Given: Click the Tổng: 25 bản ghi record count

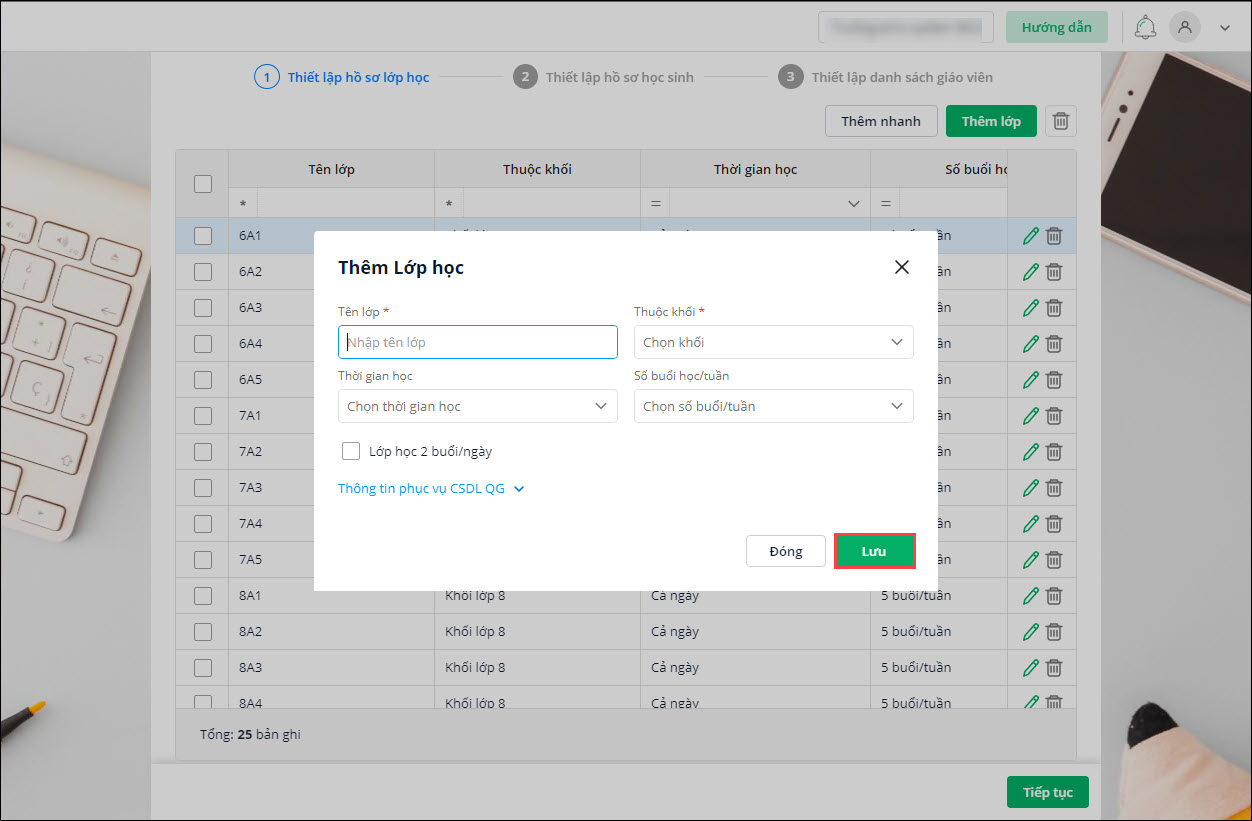Looking at the screenshot, I should (x=250, y=734).
